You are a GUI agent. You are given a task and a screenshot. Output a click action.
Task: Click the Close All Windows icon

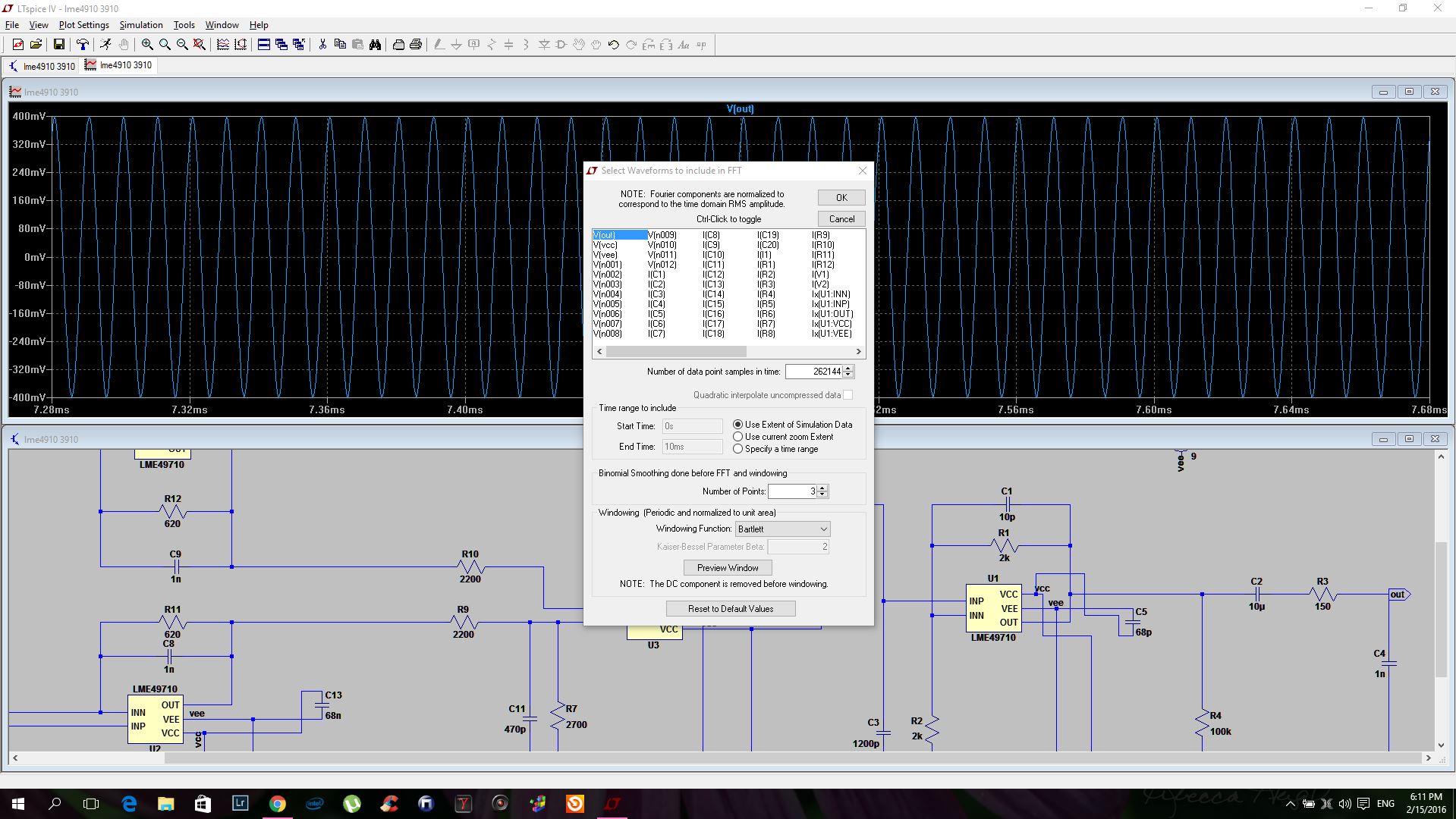click(299, 45)
